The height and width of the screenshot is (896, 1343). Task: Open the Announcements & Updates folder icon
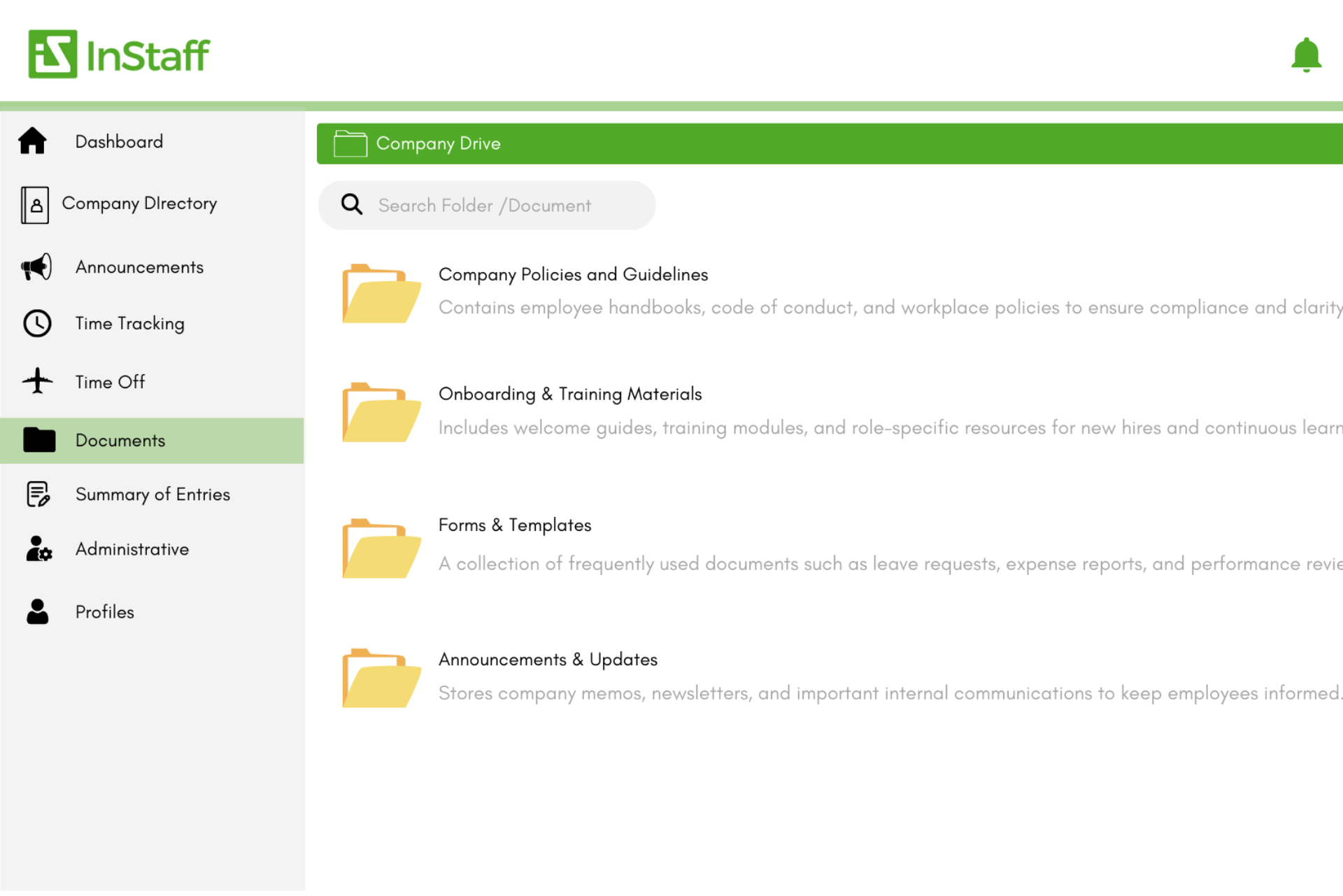click(x=381, y=678)
